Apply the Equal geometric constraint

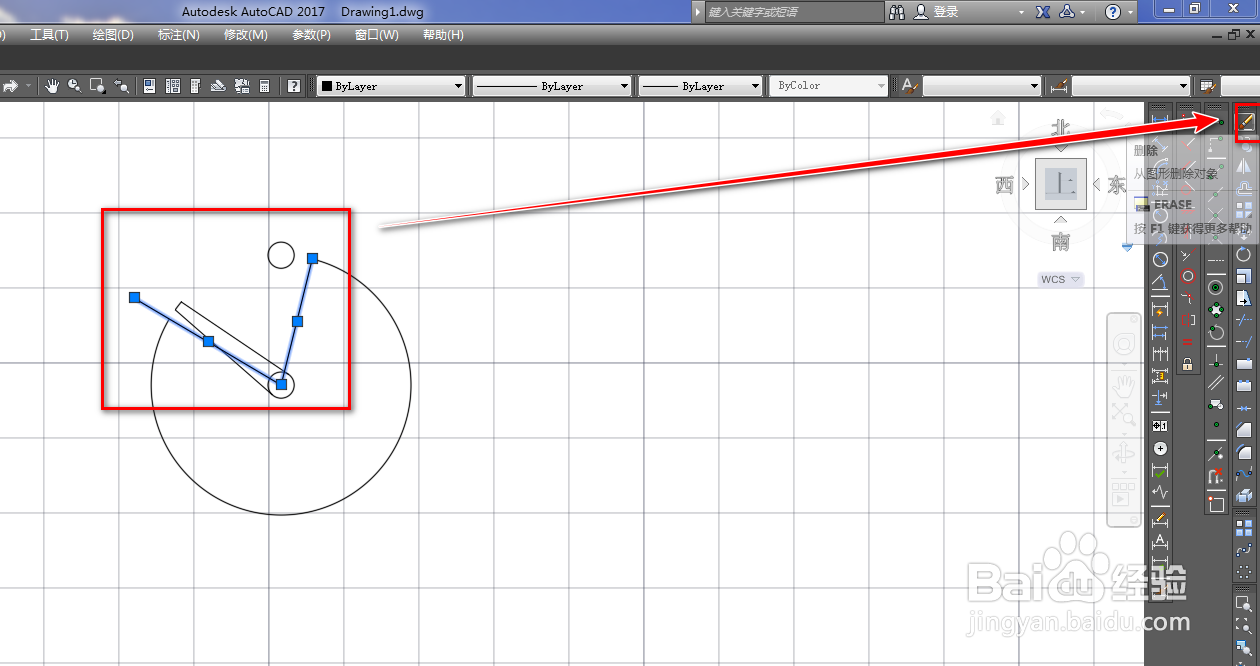[1188, 342]
